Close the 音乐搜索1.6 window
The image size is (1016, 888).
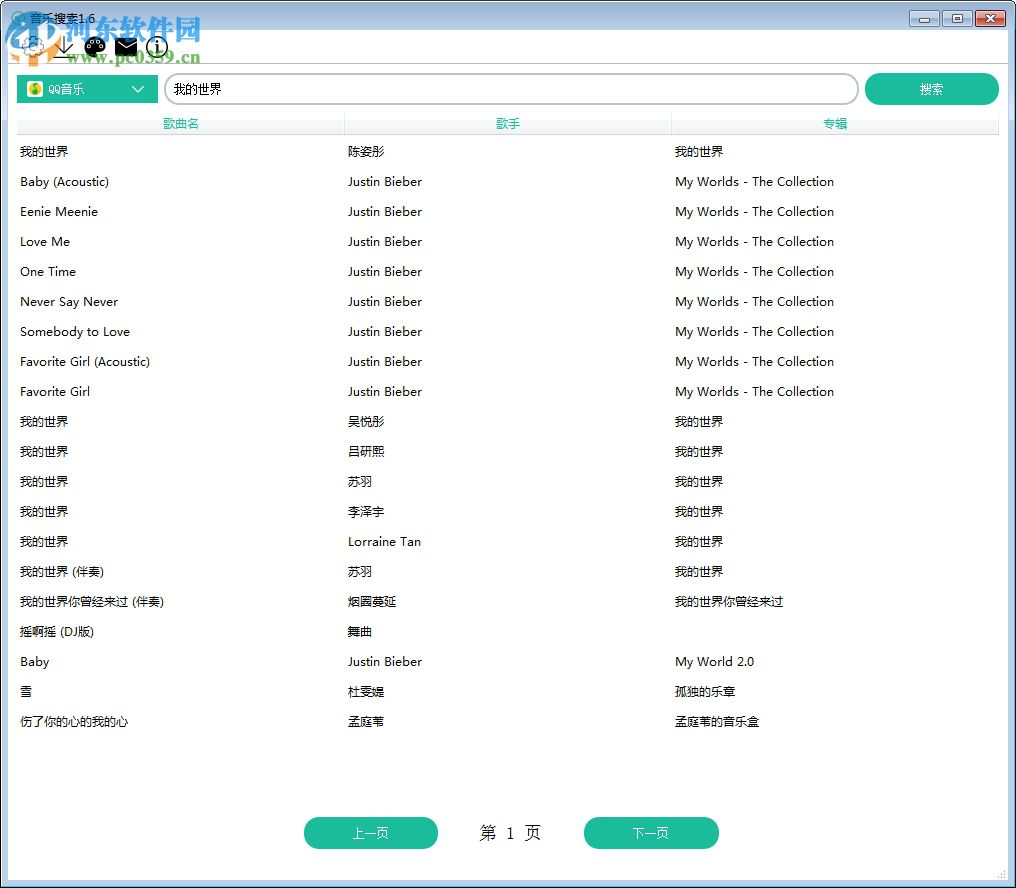[x=990, y=19]
